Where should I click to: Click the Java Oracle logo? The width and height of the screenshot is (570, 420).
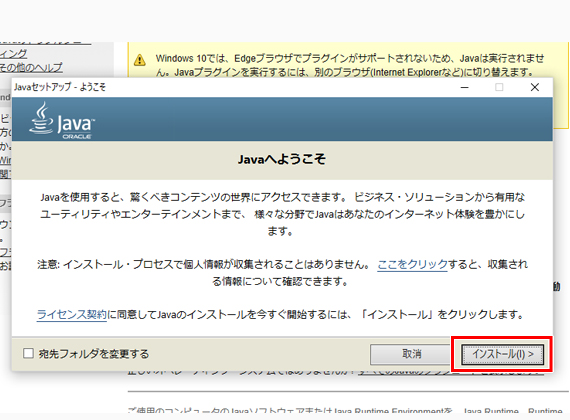62,120
